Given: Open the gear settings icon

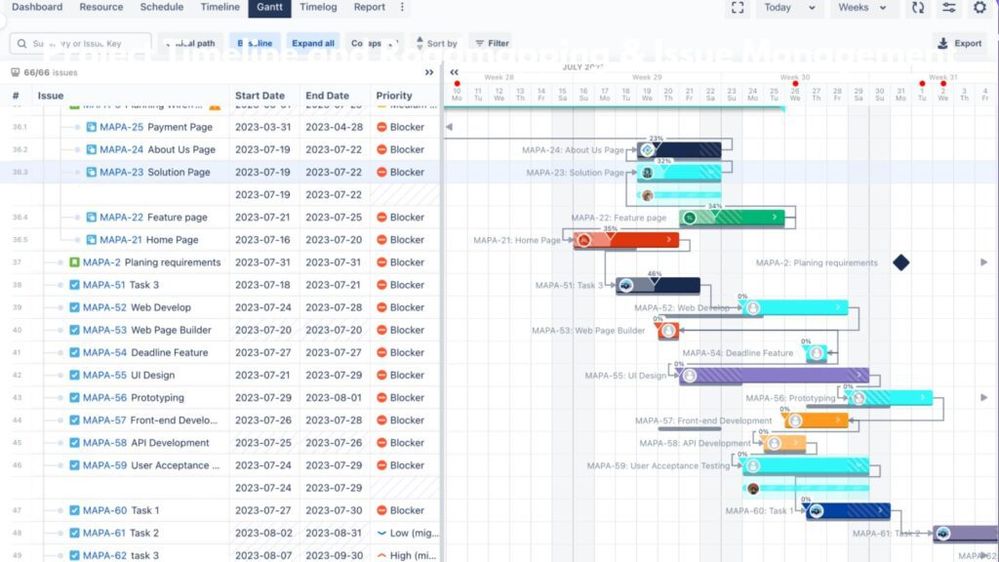Looking at the screenshot, I should click(980, 8).
